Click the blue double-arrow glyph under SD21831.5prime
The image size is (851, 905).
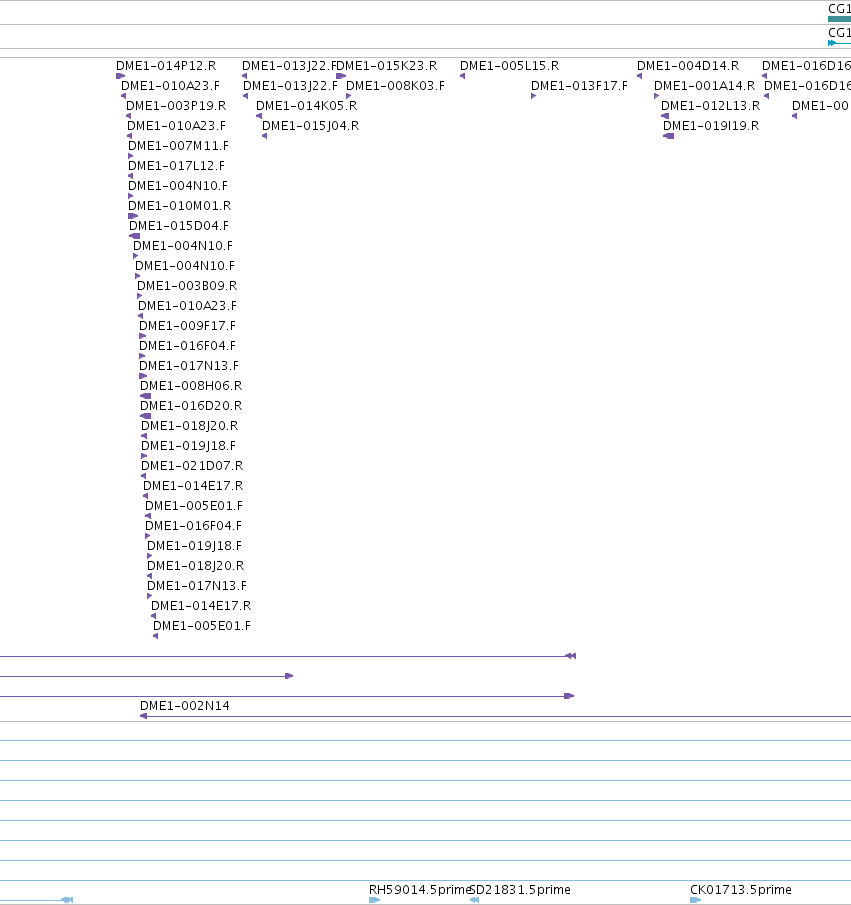coord(474,900)
